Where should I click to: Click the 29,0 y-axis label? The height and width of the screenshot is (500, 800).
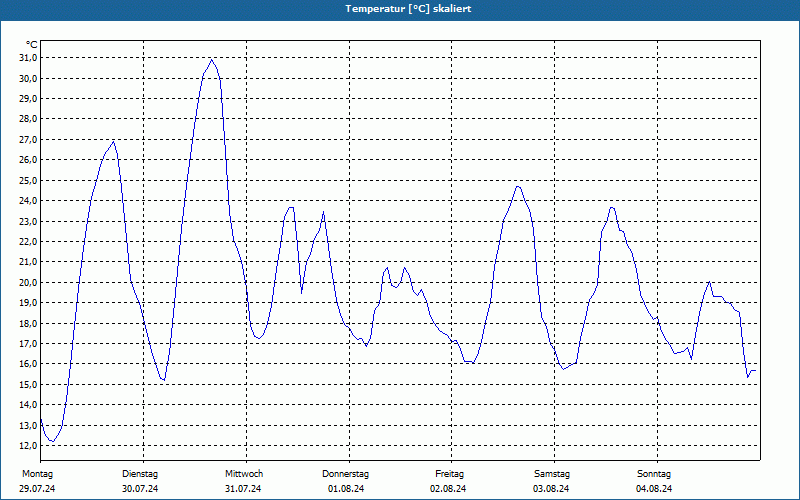coord(28,98)
